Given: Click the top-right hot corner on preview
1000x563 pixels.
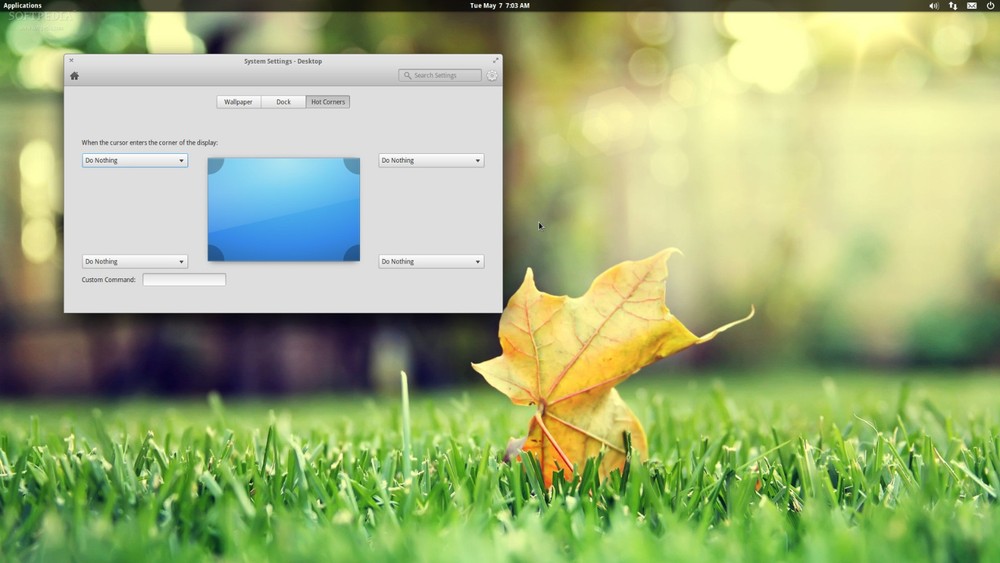Looking at the screenshot, I should coord(353,165).
